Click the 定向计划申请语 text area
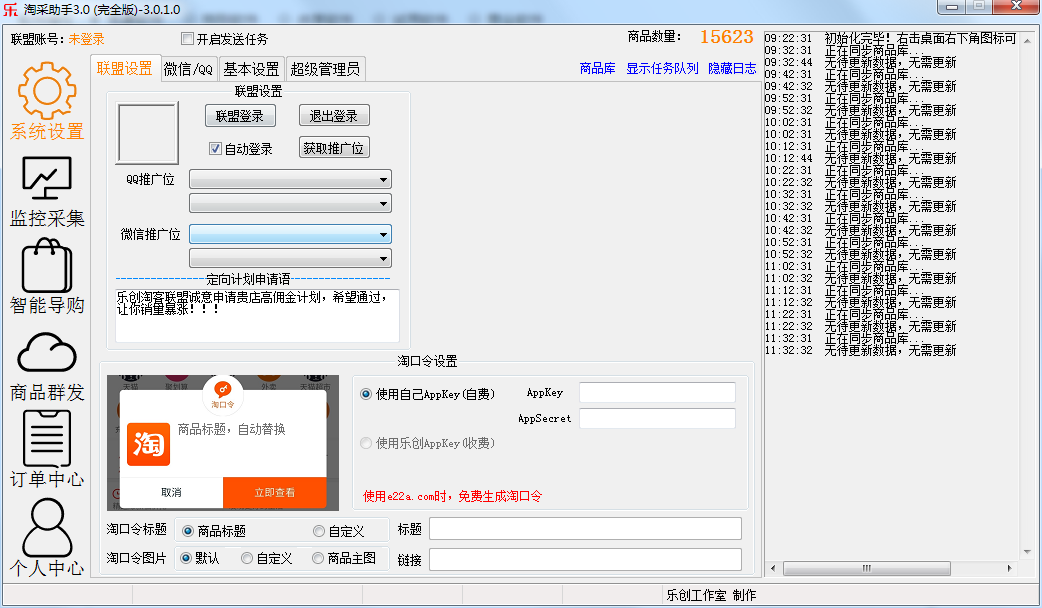1042x608 pixels. 257,316
